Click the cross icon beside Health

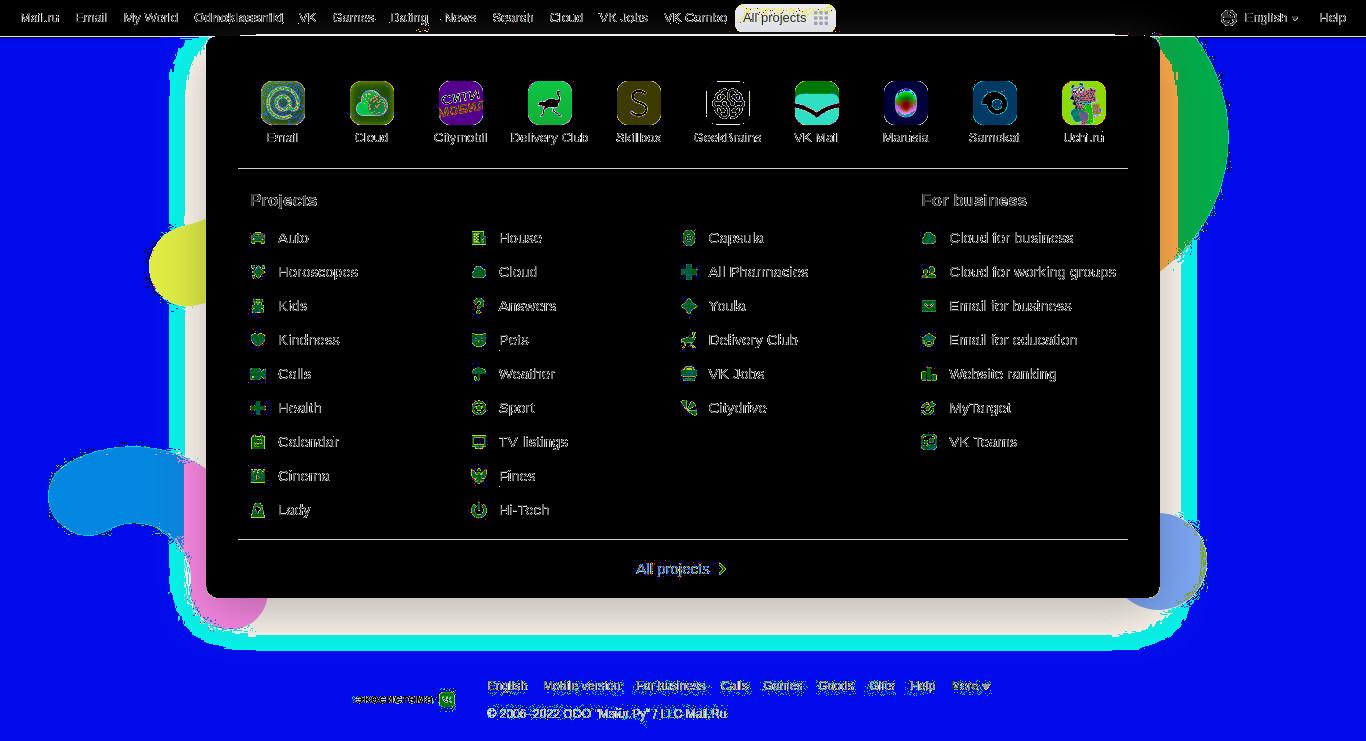(x=258, y=408)
